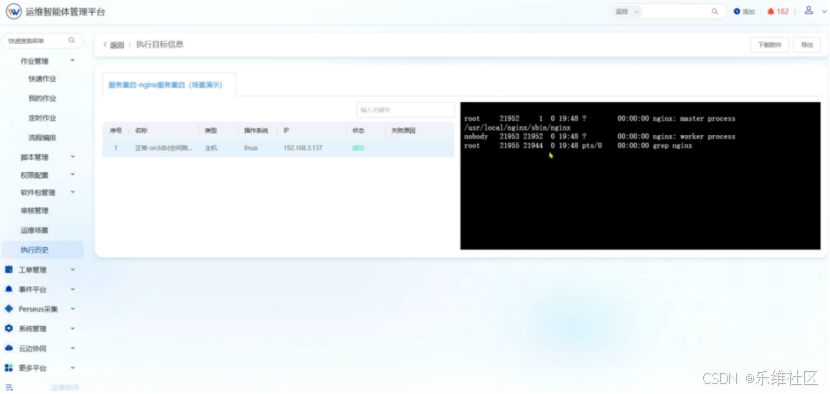Click the linux operating system cell
Screen dimensions: 830x394
click(250, 148)
